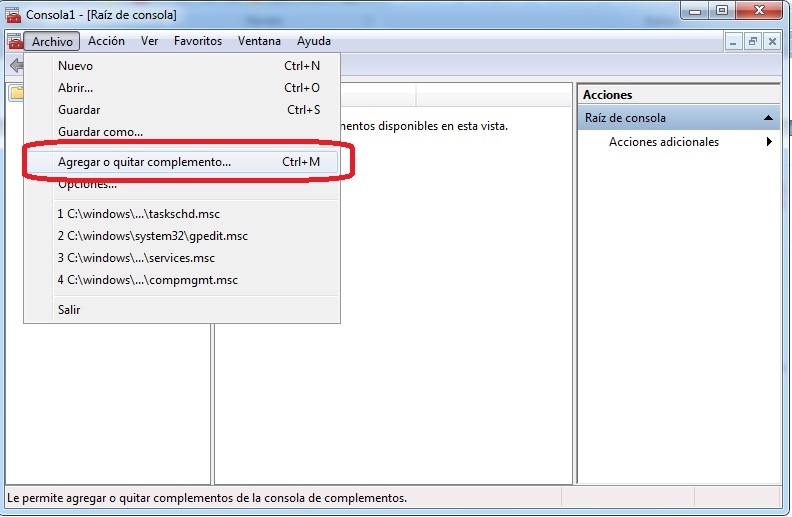Choose Guardar como... menu entry

pyautogui.click(x=100, y=132)
